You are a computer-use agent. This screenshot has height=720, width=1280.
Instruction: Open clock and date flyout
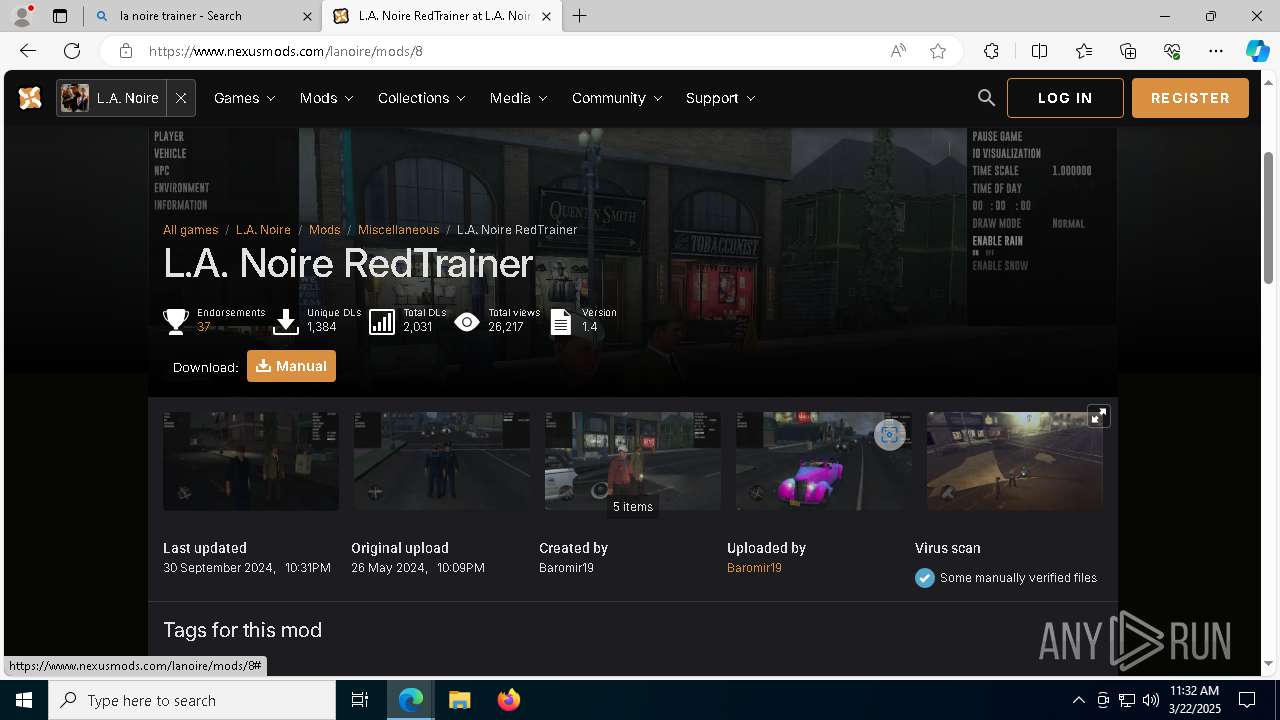1194,700
